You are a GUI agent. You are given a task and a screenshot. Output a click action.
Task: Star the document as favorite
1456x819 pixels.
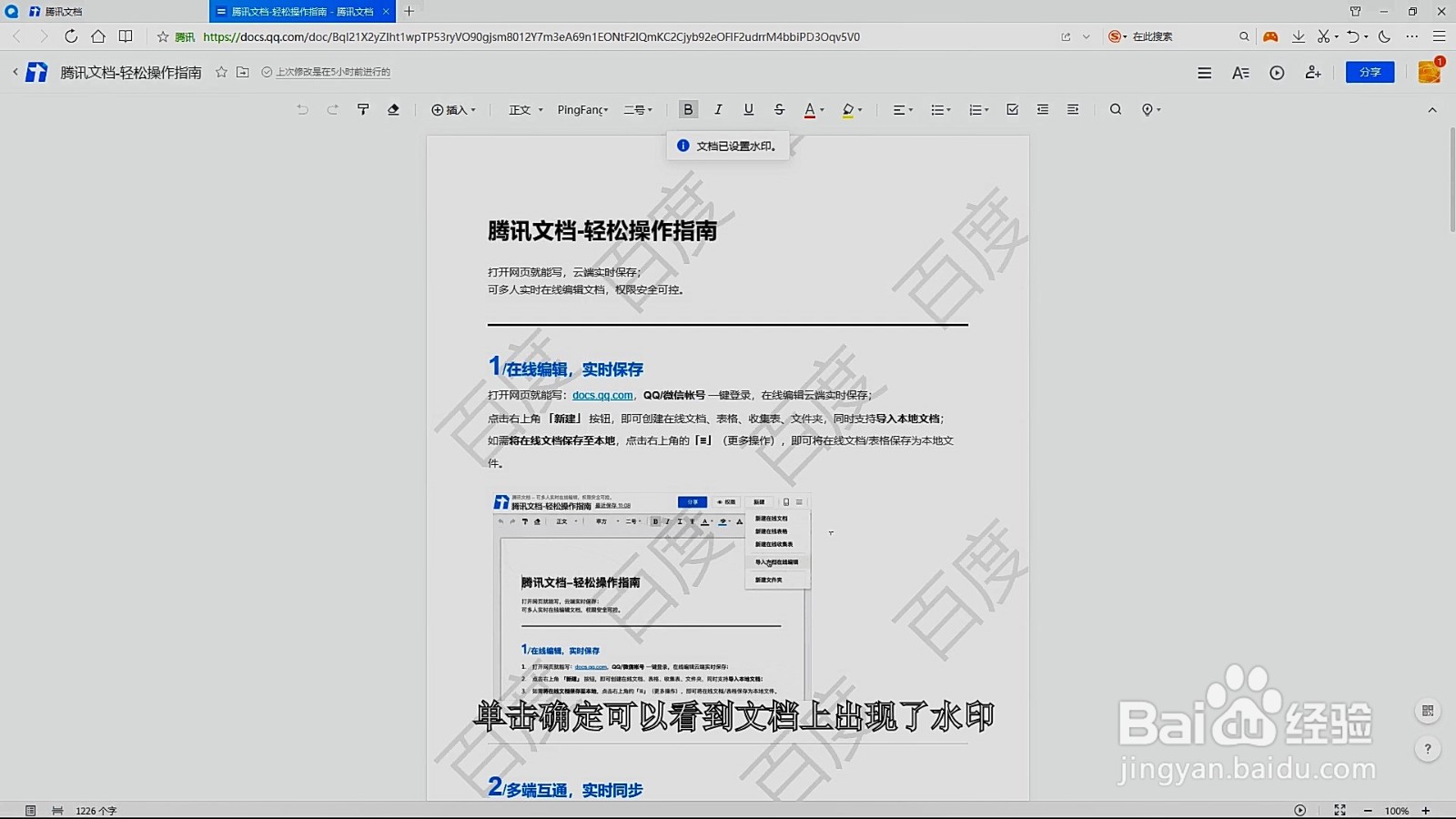(221, 72)
